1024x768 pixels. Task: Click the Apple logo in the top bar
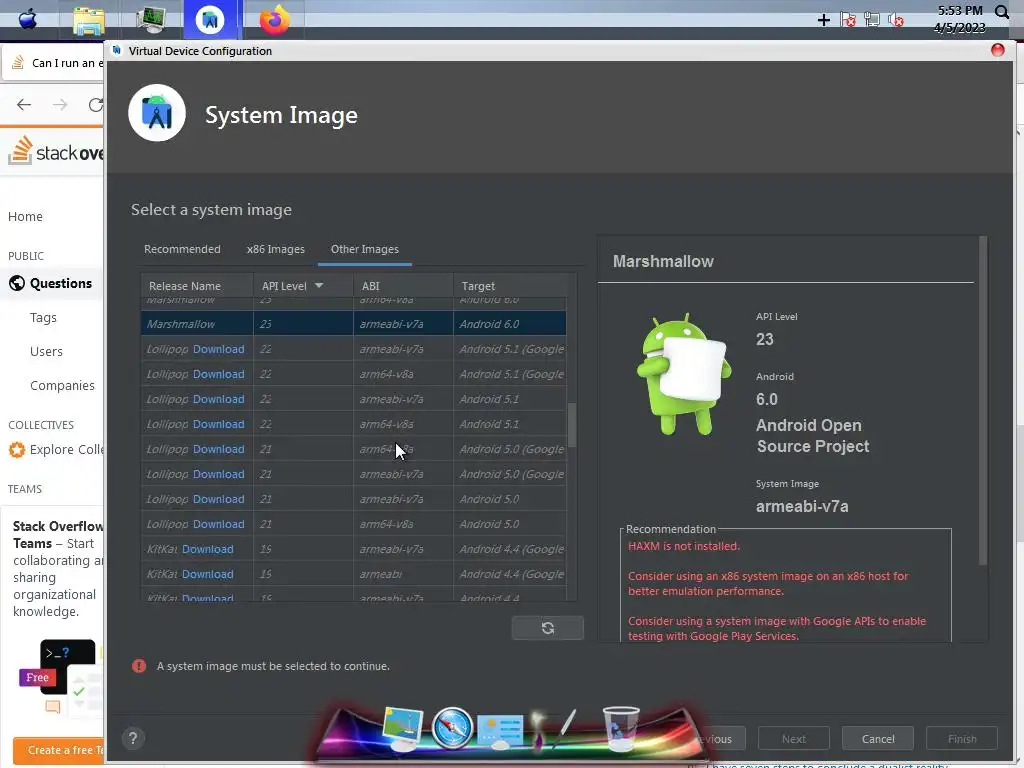pos(27,19)
